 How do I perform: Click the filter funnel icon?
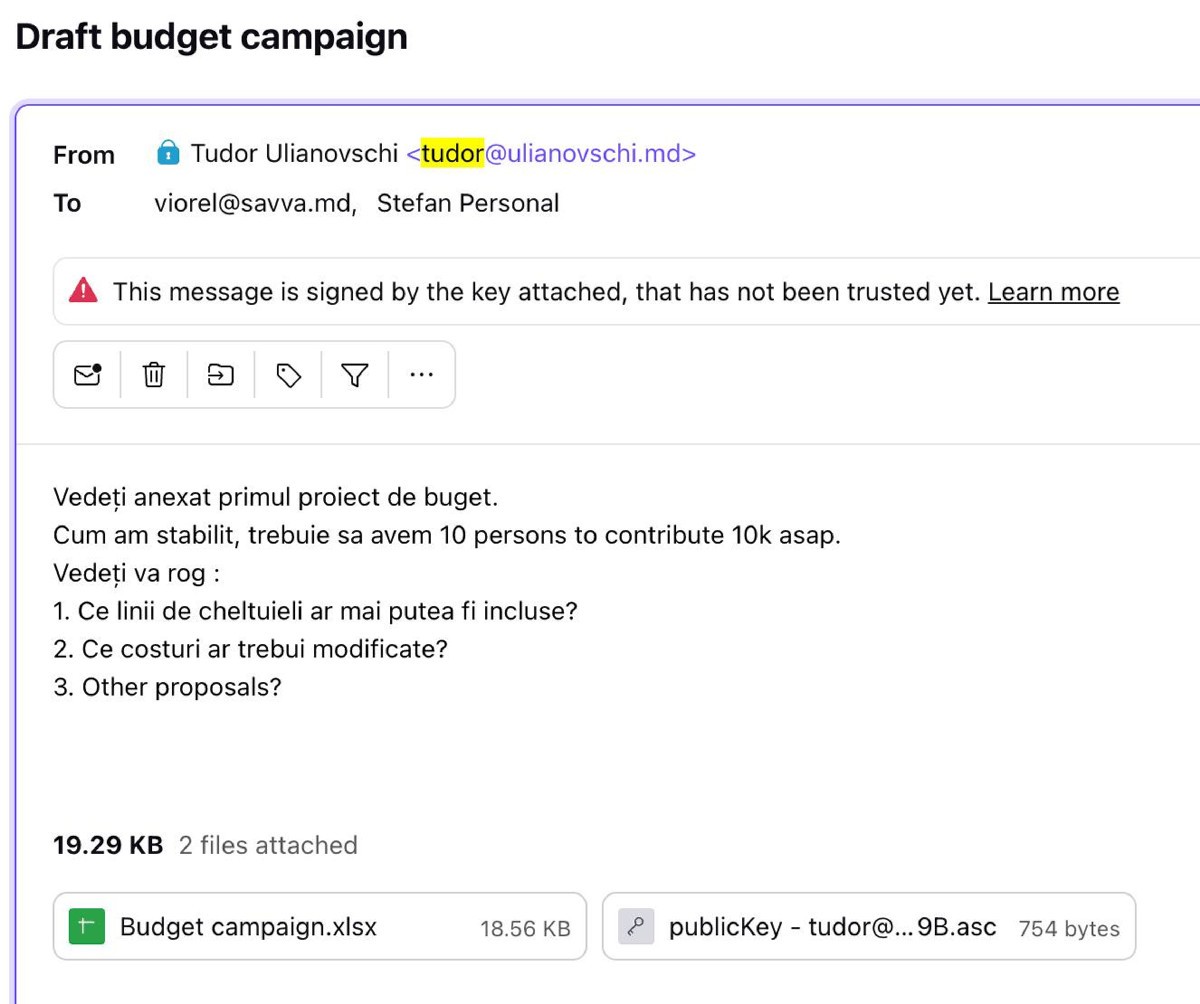tap(354, 375)
